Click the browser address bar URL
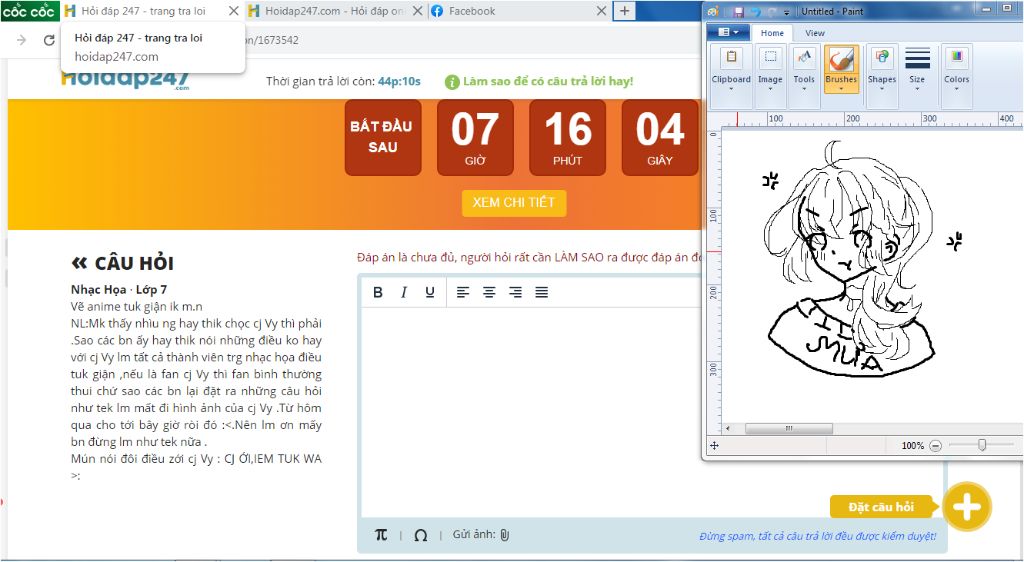 pyautogui.click(x=272, y=40)
